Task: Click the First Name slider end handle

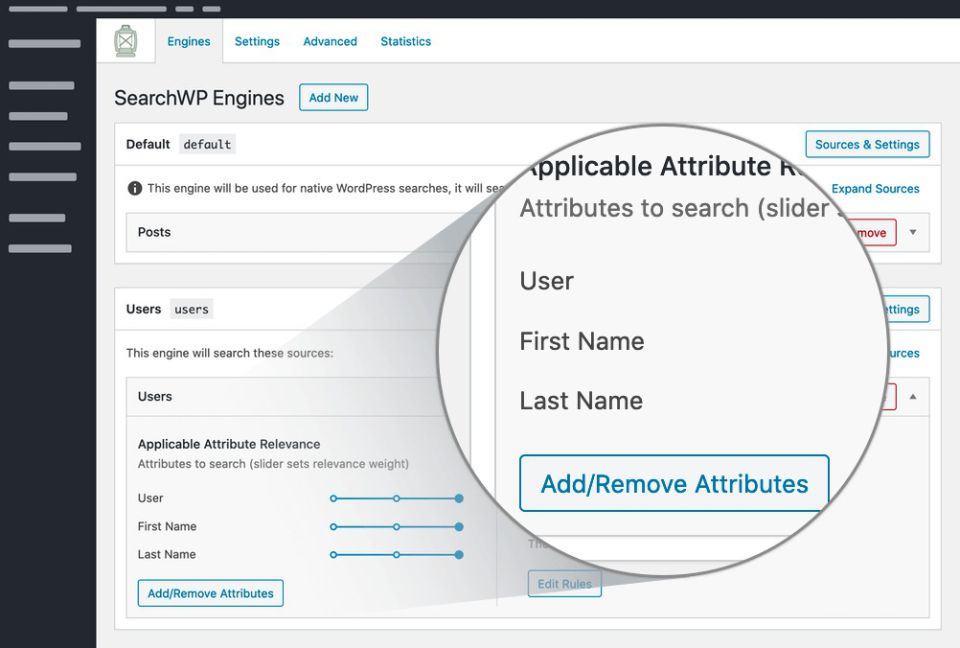Action: [459, 526]
